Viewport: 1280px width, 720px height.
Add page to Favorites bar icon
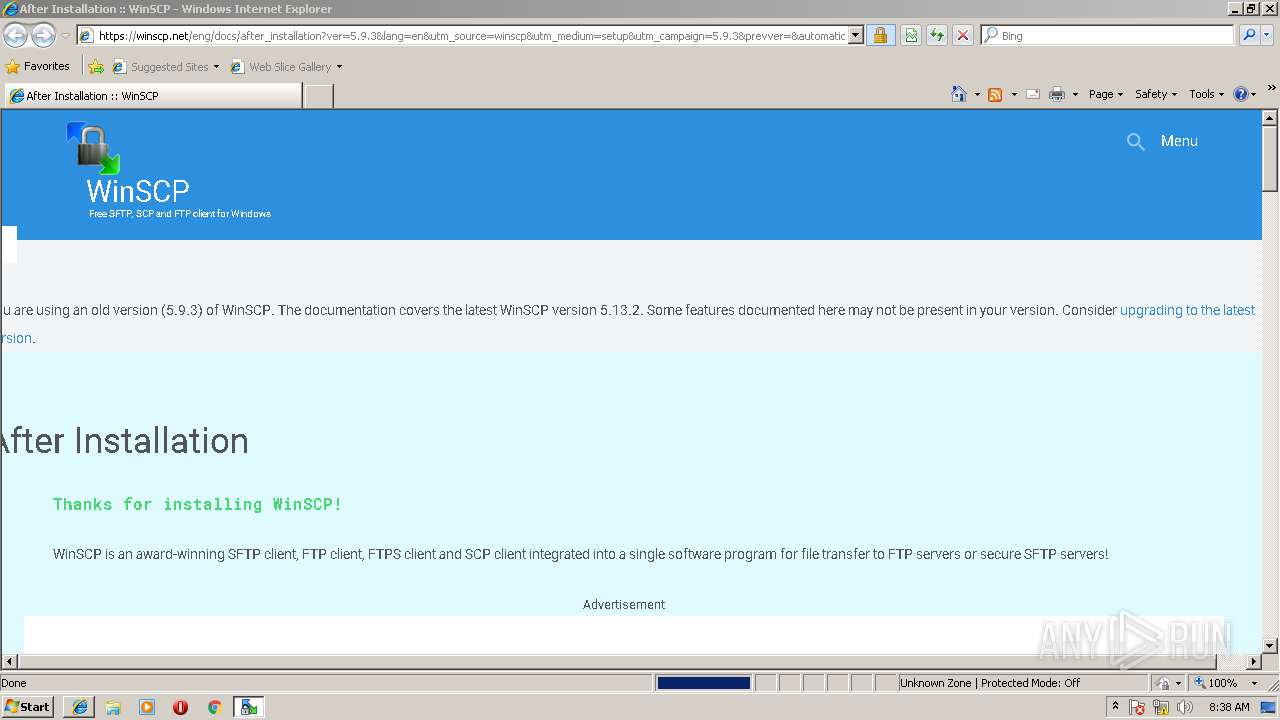point(96,67)
